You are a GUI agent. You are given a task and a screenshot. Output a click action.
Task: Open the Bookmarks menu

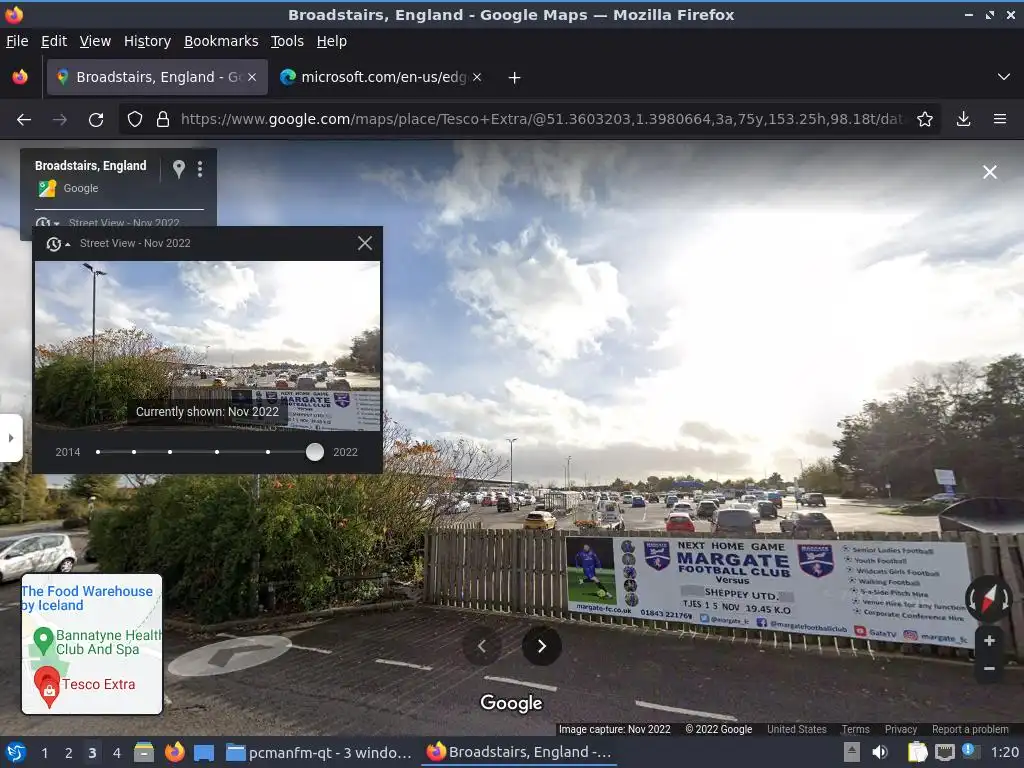221,41
